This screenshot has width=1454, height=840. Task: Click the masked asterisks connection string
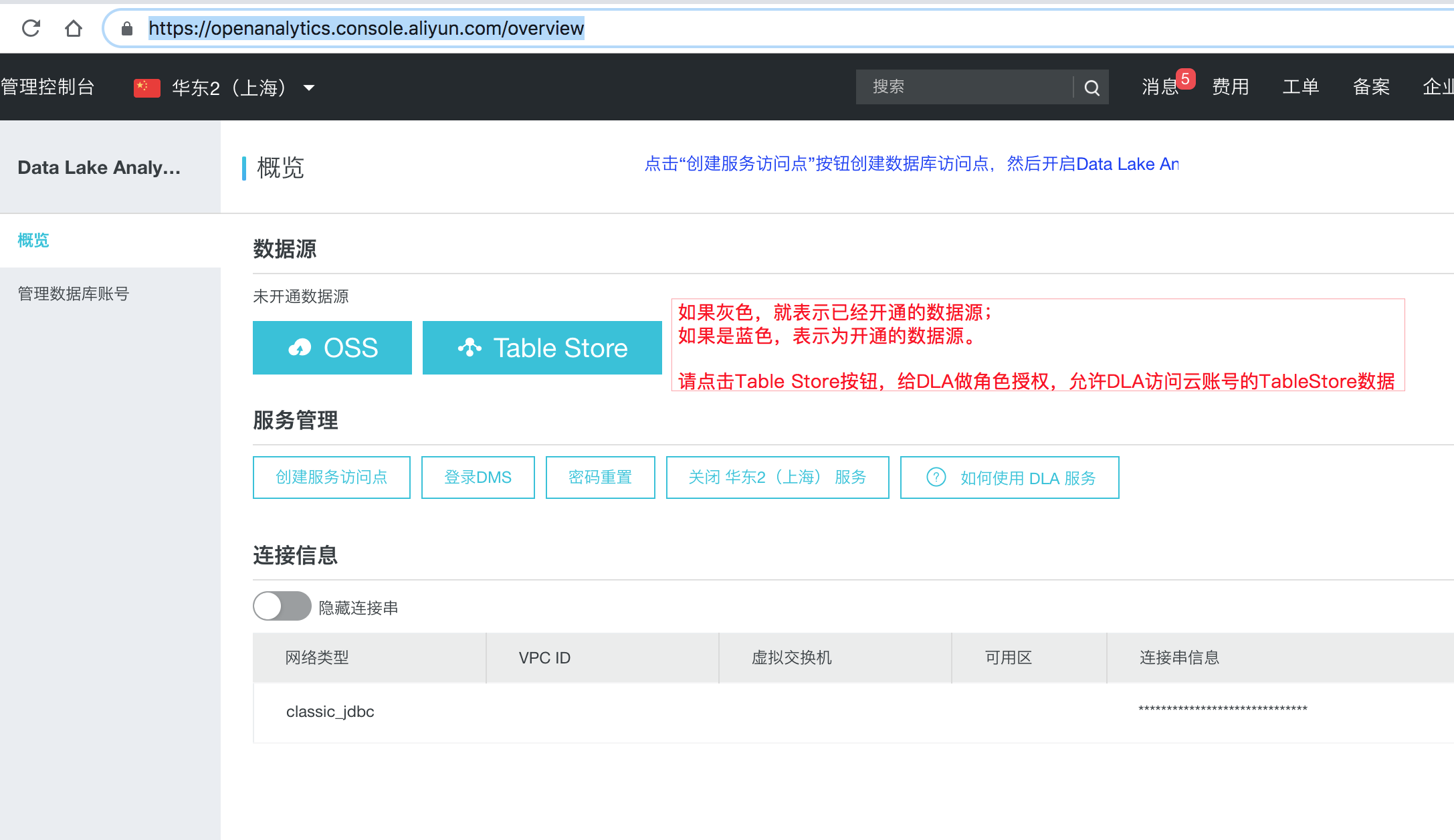[1223, 709]
